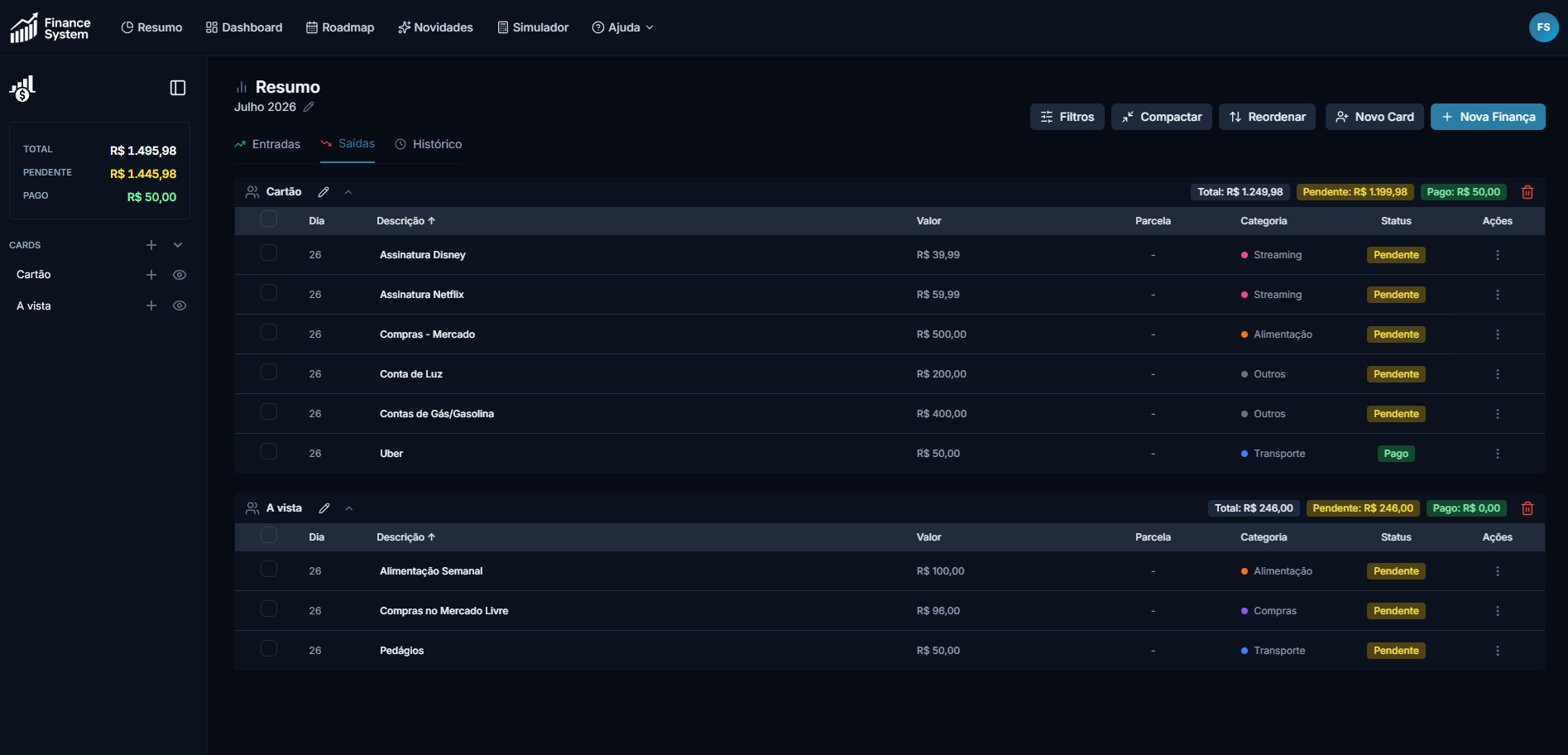1568x755 pixels.
Task: Check the Pedágios row checkbox
Action: coord(269,648)
